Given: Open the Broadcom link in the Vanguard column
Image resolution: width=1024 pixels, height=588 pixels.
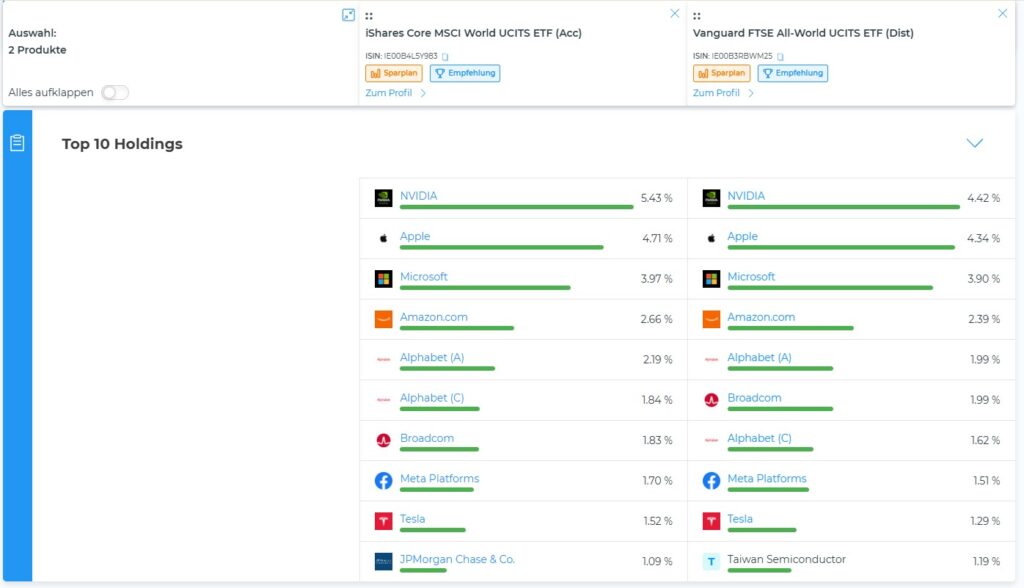Looking at the screenshot, I should pos(754,398).
